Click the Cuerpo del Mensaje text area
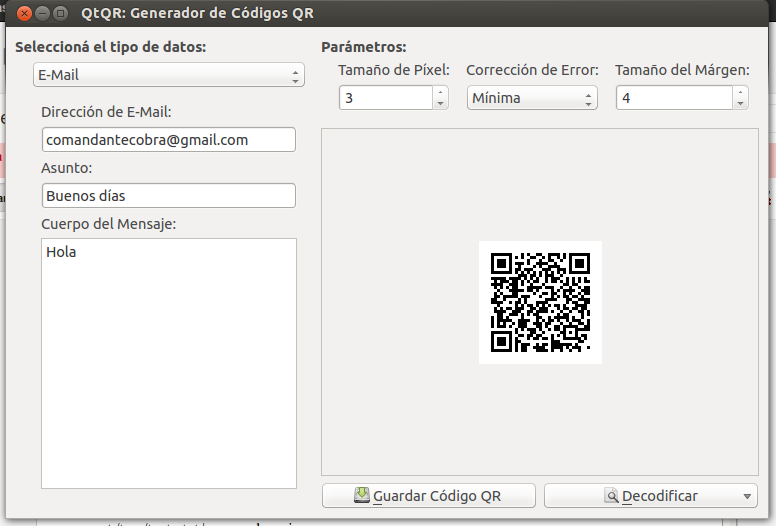The image size is (776, 526). tap(169, 364)
